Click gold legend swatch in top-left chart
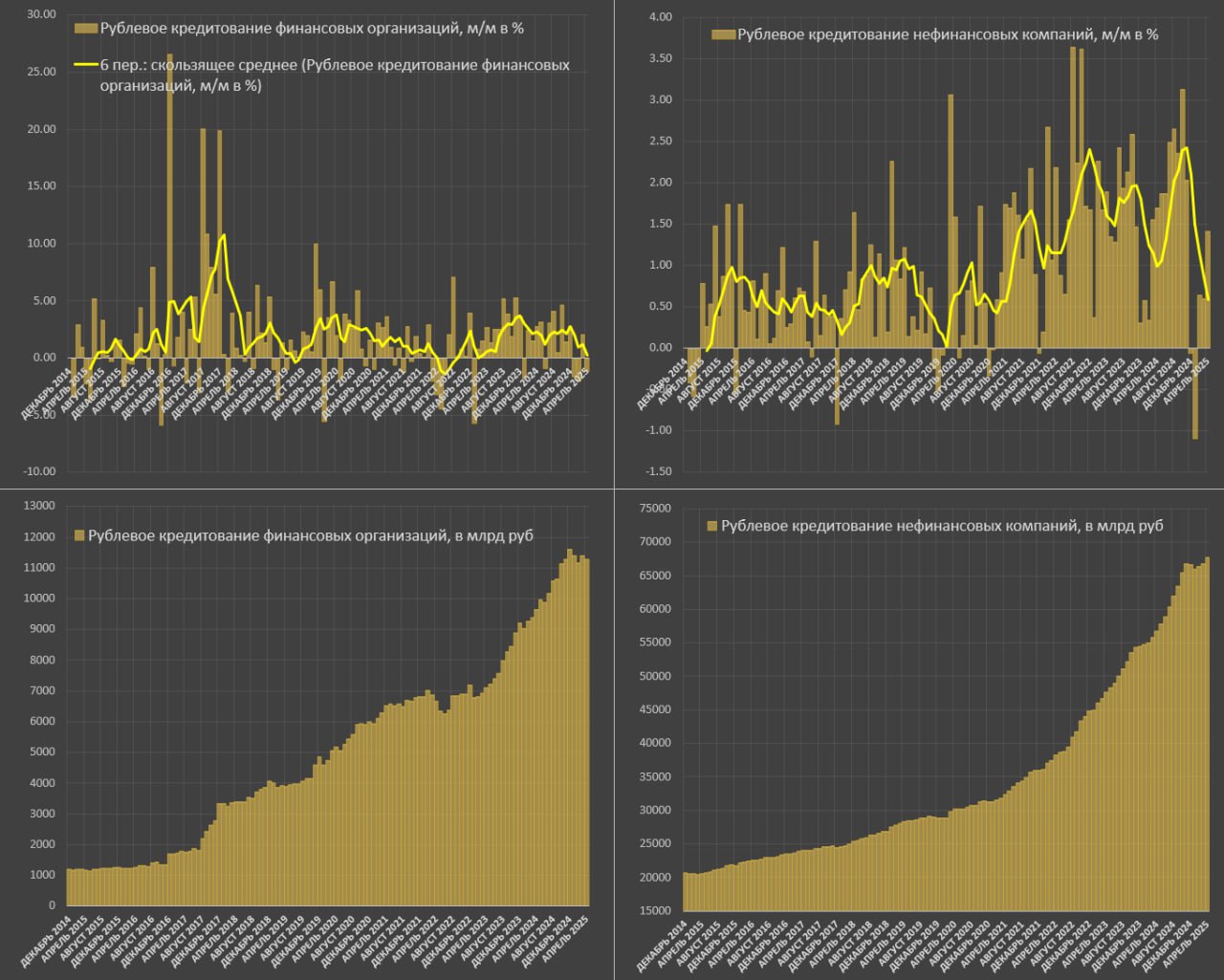Viewport: 1224px width, 980px height. pyautogui.click(x=86, y=29)
